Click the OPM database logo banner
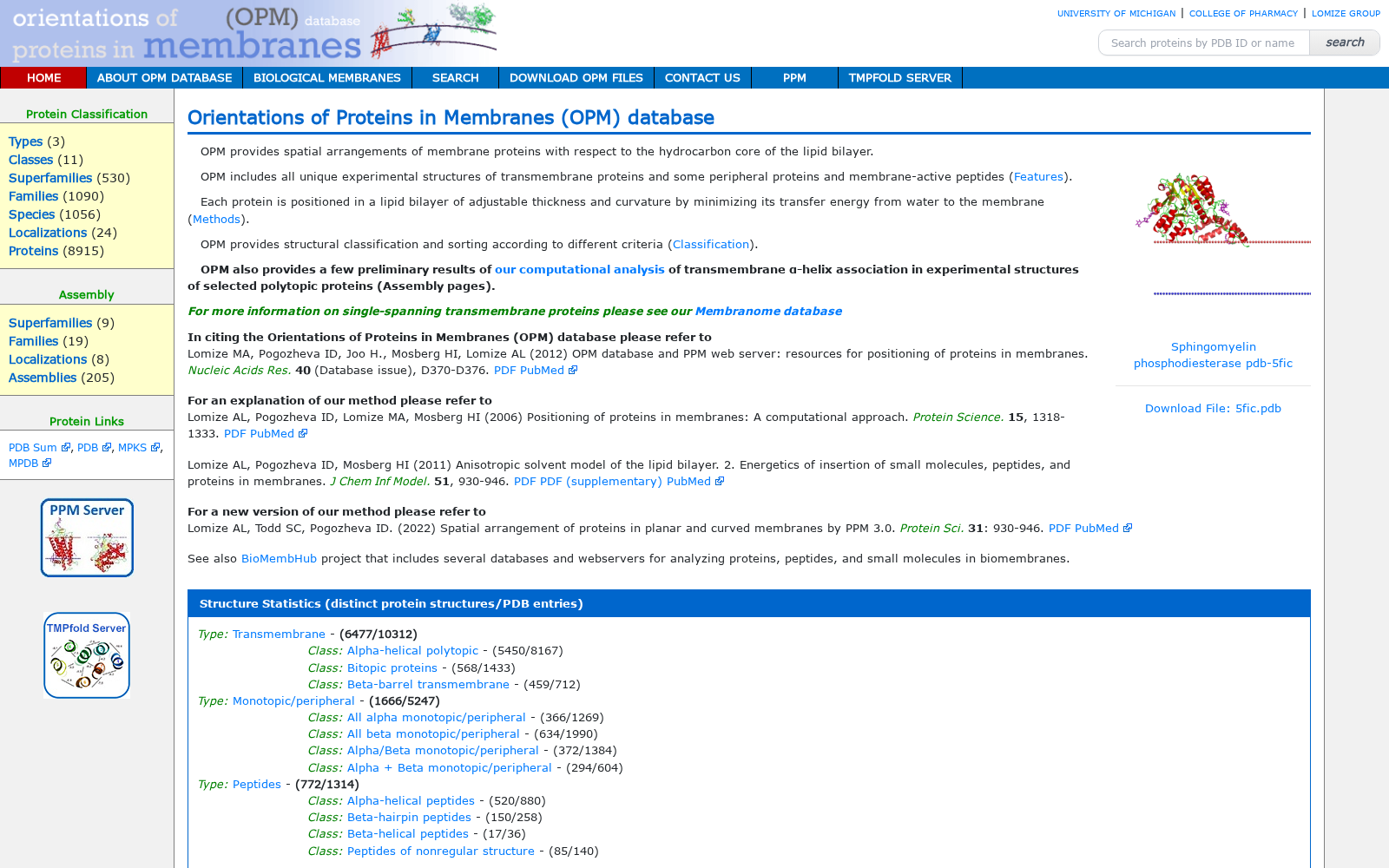The height and width of the screenshot is (868, 1389). (249, 32)
